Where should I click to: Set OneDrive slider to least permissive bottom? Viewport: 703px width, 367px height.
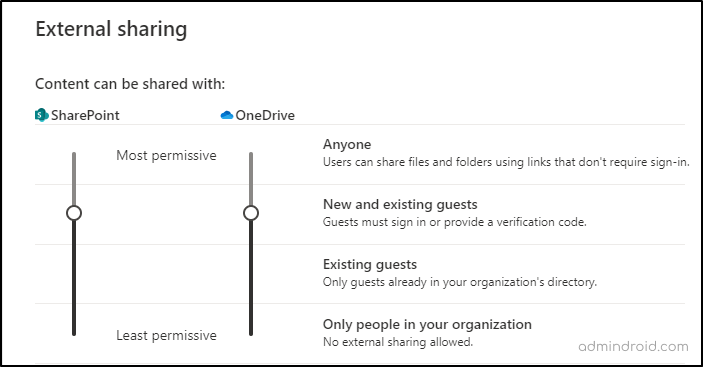(251, 333)
